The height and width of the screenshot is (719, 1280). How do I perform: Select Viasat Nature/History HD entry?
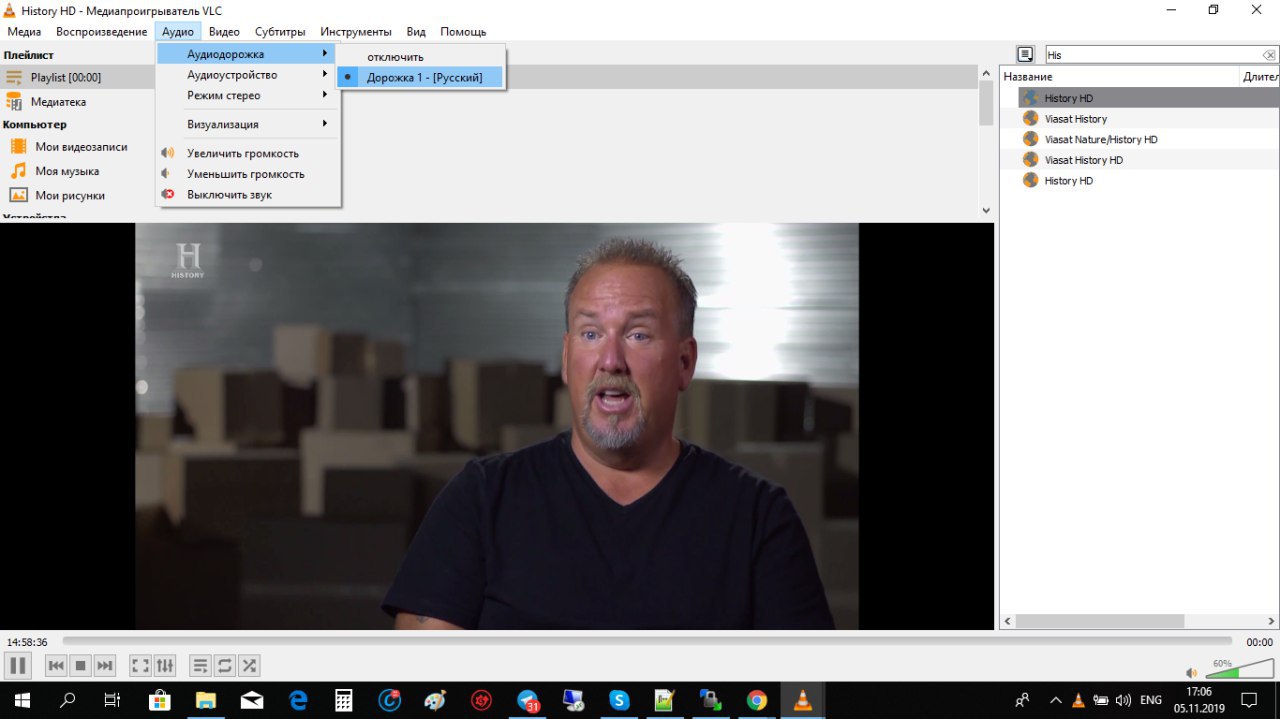pos(1140,140)
